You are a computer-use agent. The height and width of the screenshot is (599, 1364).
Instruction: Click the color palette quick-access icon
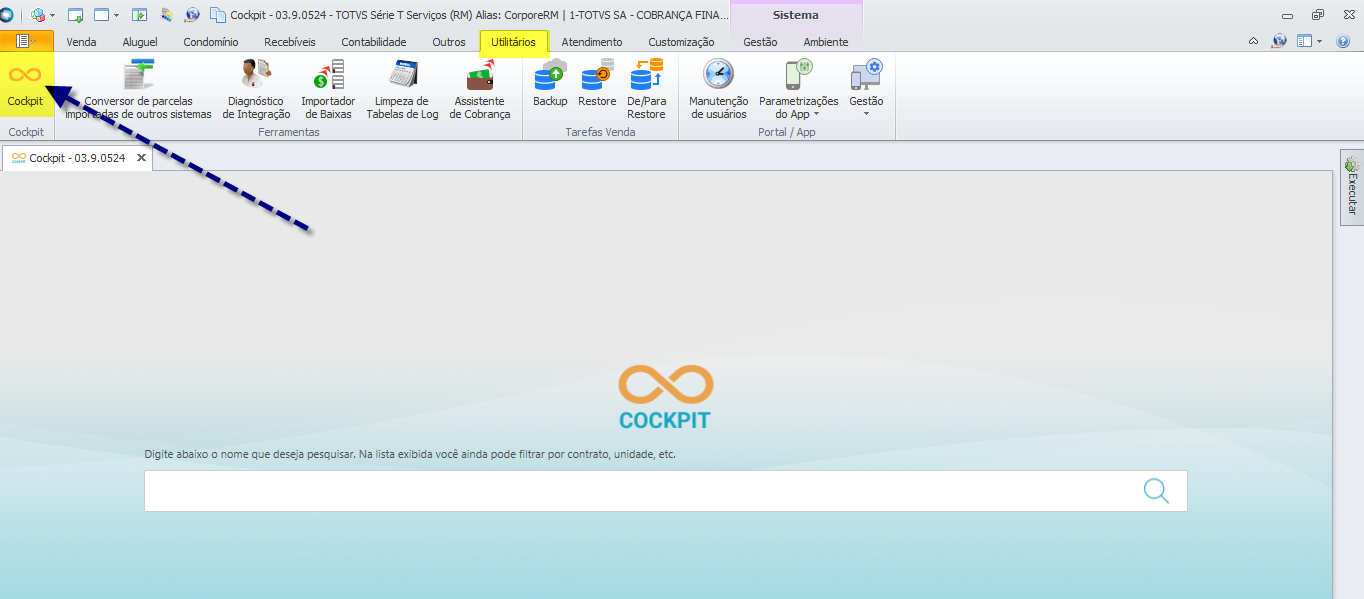point(166,15)
